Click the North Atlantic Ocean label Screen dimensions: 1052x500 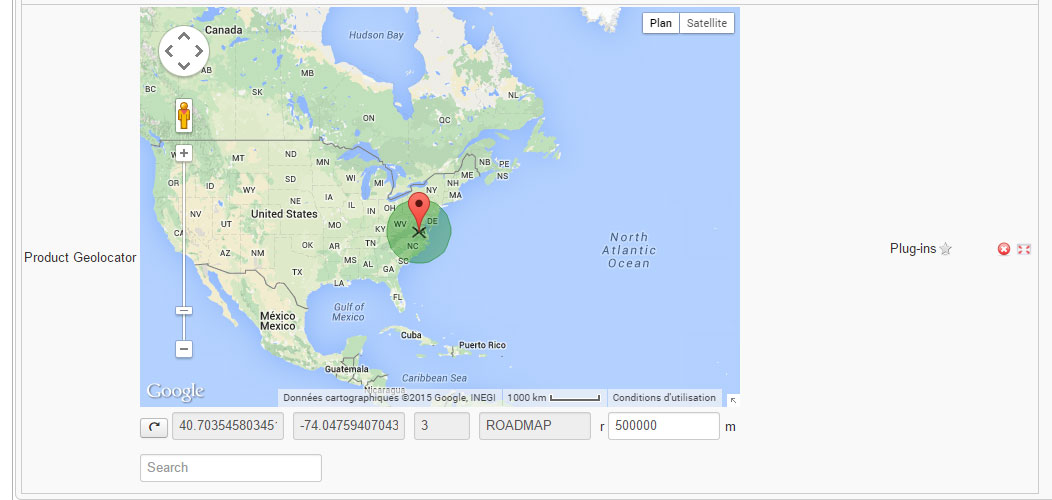629,250
